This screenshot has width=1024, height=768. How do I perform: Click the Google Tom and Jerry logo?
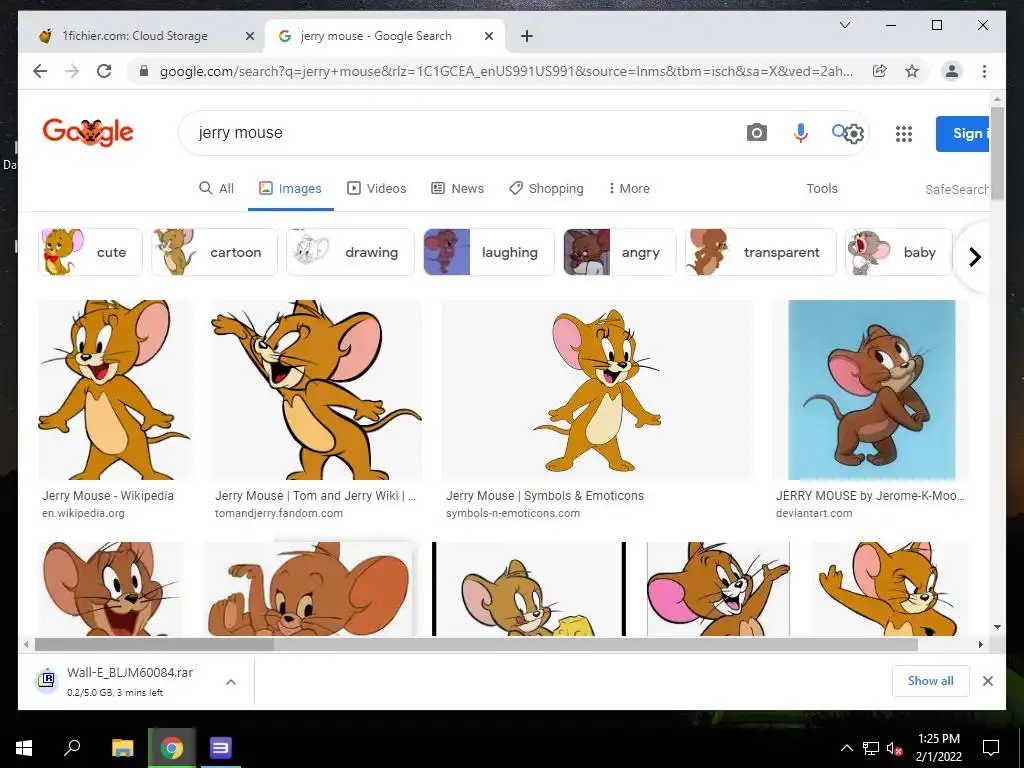[88, 133]
